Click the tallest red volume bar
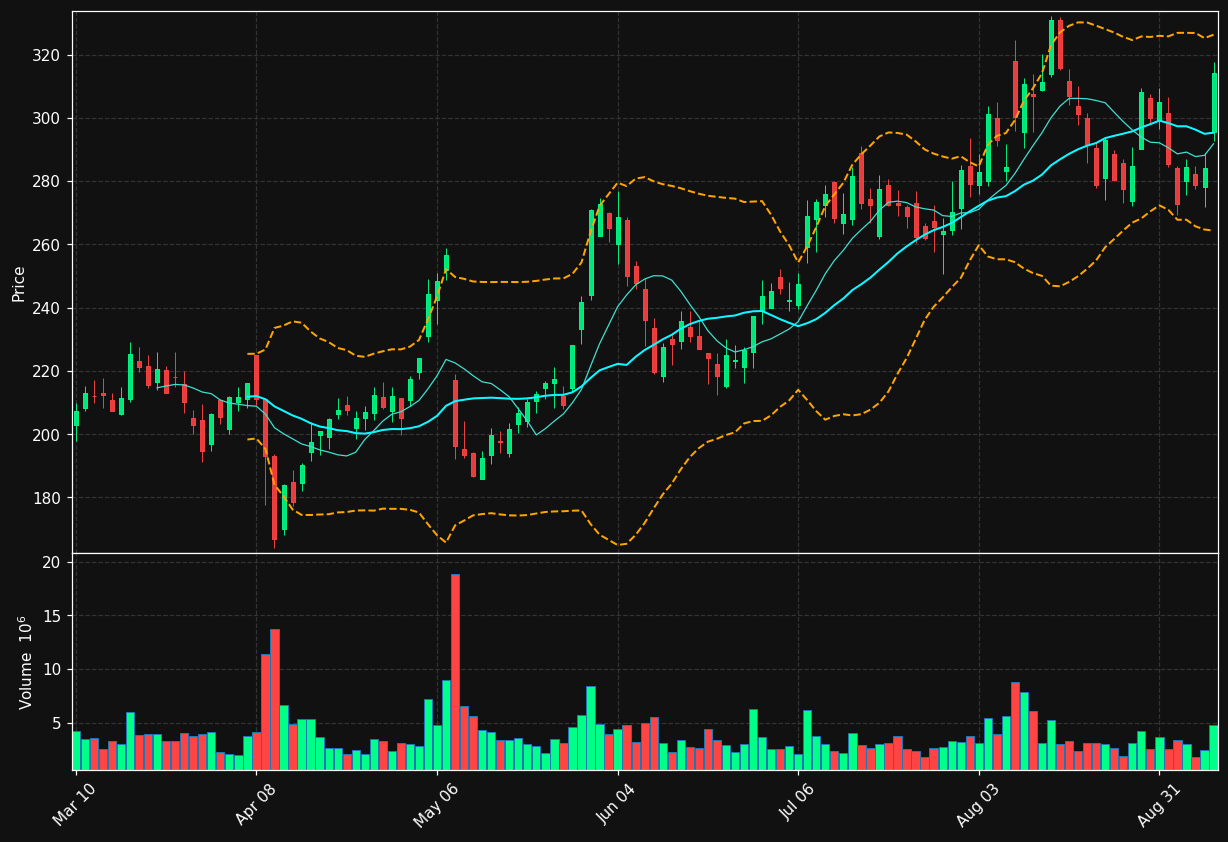Image resolution: width=1228 pixels, height=842 pixels. [455, 672]
